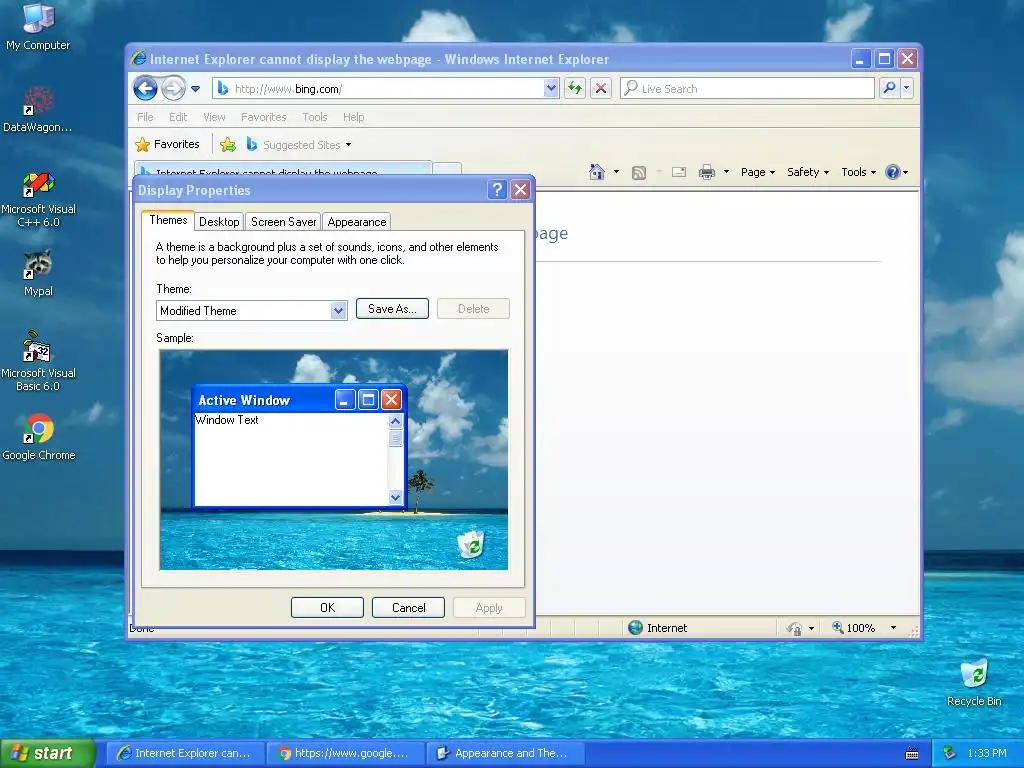Open the Print options dropdown arrow
Viewport: 1024px width, 768px height.
(726, 172)
